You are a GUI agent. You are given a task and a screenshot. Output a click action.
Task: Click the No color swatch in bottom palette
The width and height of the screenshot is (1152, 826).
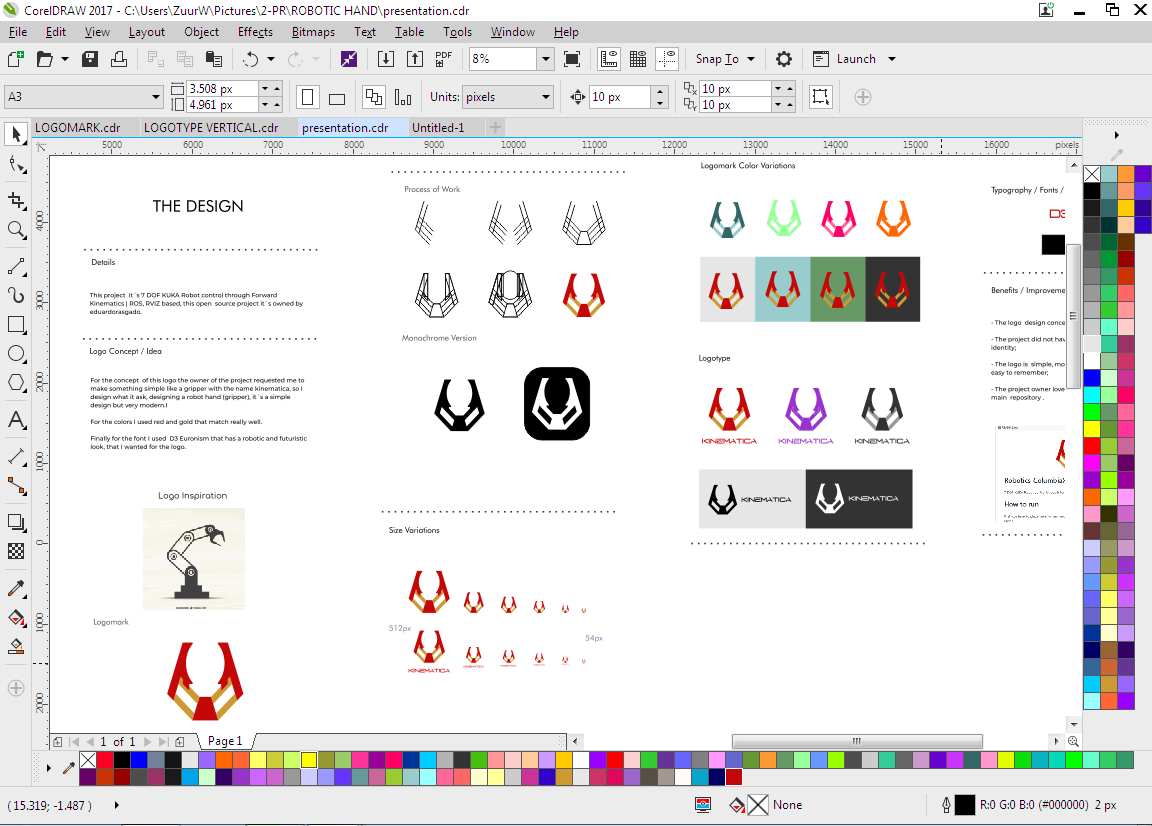click(x=88, y=760)
